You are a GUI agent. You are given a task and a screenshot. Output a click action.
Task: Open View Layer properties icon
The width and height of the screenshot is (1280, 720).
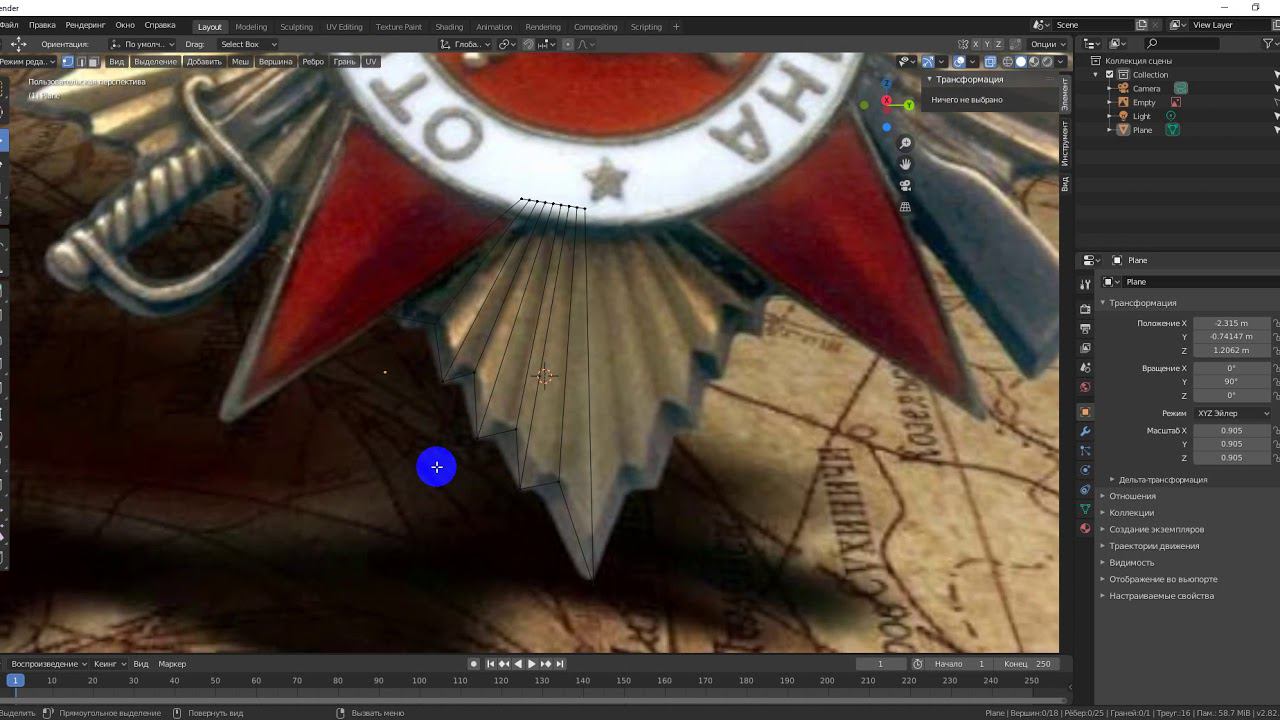1085,348
